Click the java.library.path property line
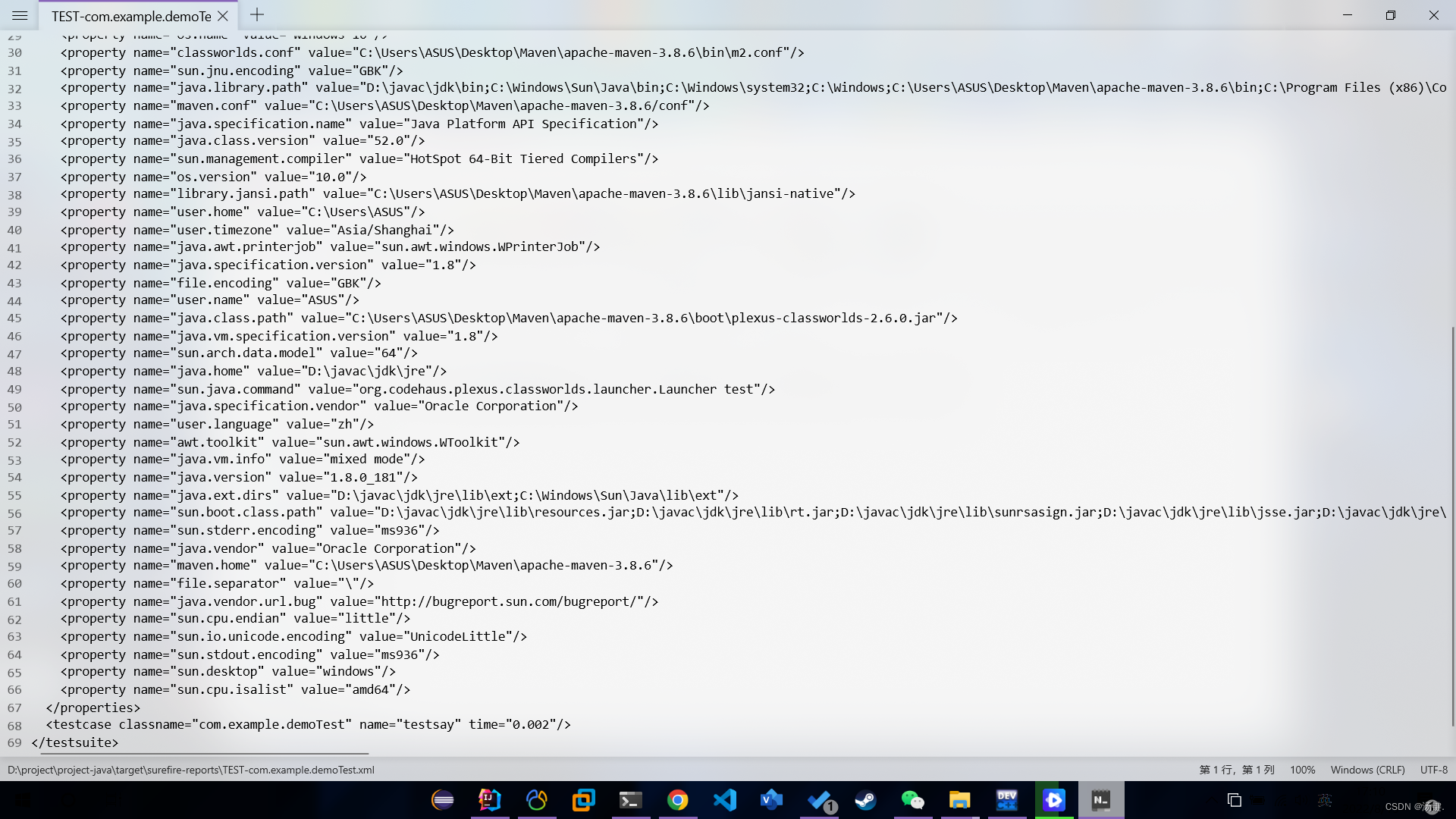The width and height of the screenshot is (1456, 819). [753, 88]
